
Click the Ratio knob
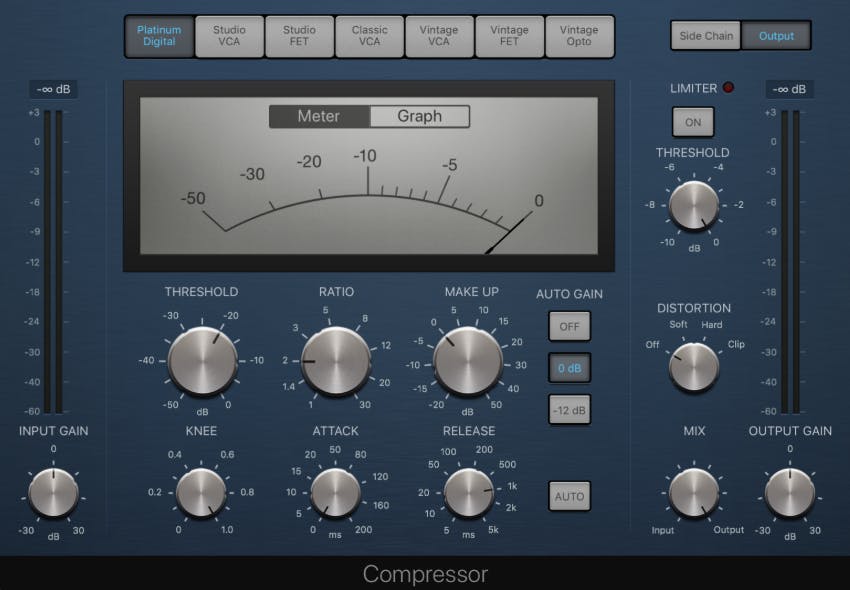[x=335, y=361]
